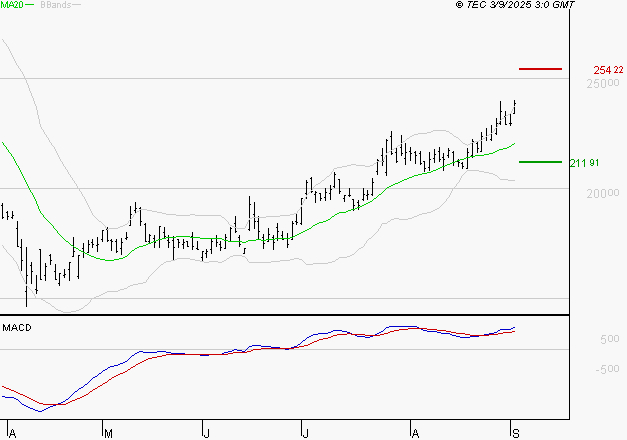Click the lowest price bar in April

26,292
